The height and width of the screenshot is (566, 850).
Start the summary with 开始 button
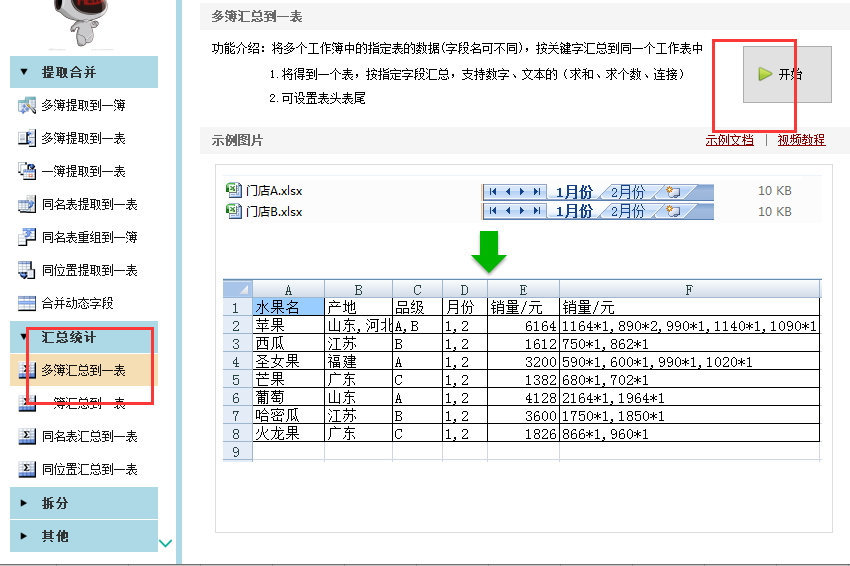point(787,74)
